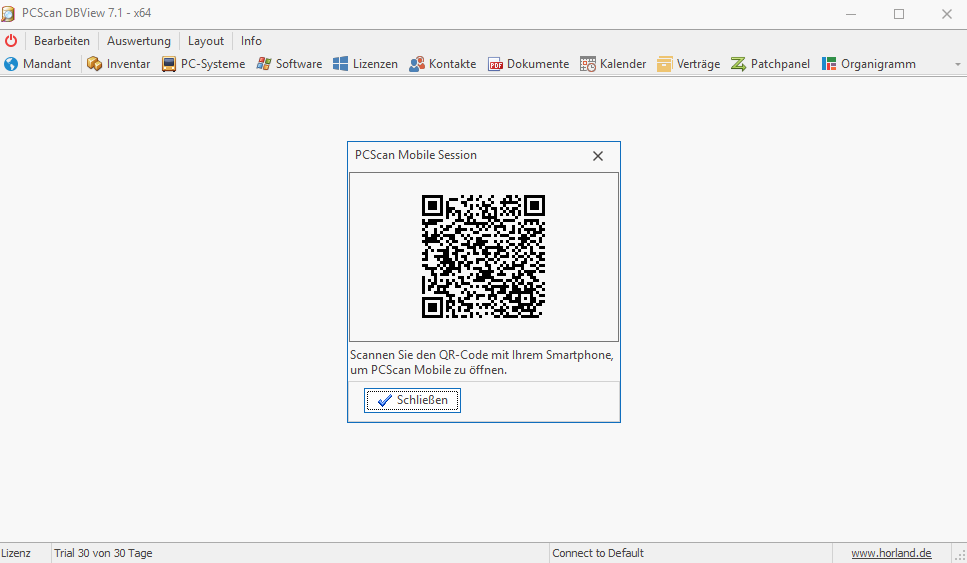The image size is (967, 563).
Task: Show the Organigramm chart
Action: tap(868, 64)
